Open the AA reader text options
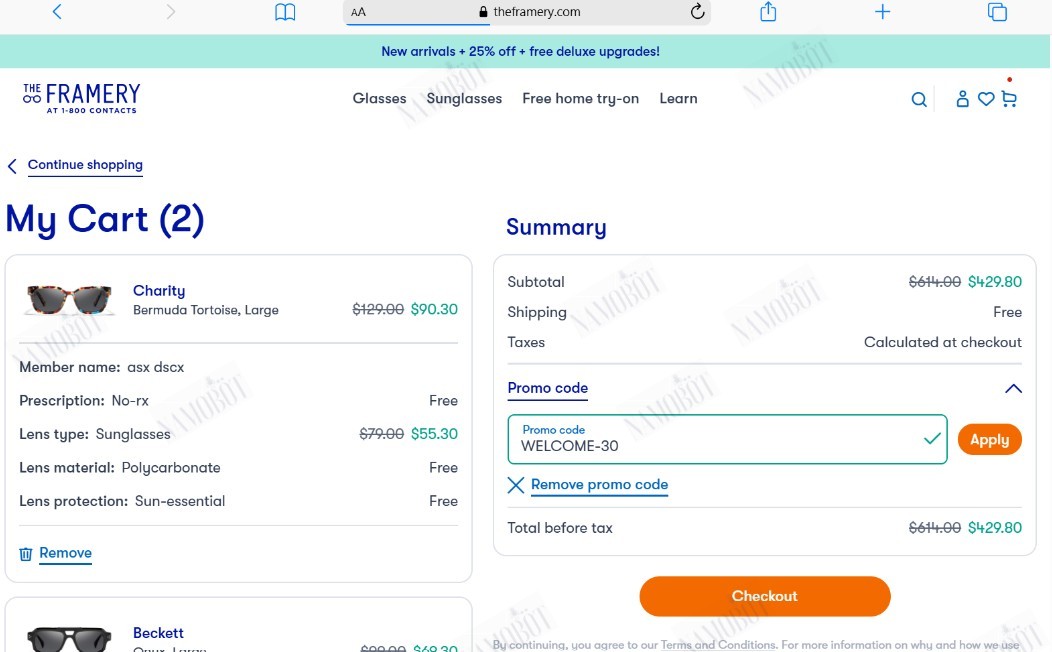 pos(358,12)
